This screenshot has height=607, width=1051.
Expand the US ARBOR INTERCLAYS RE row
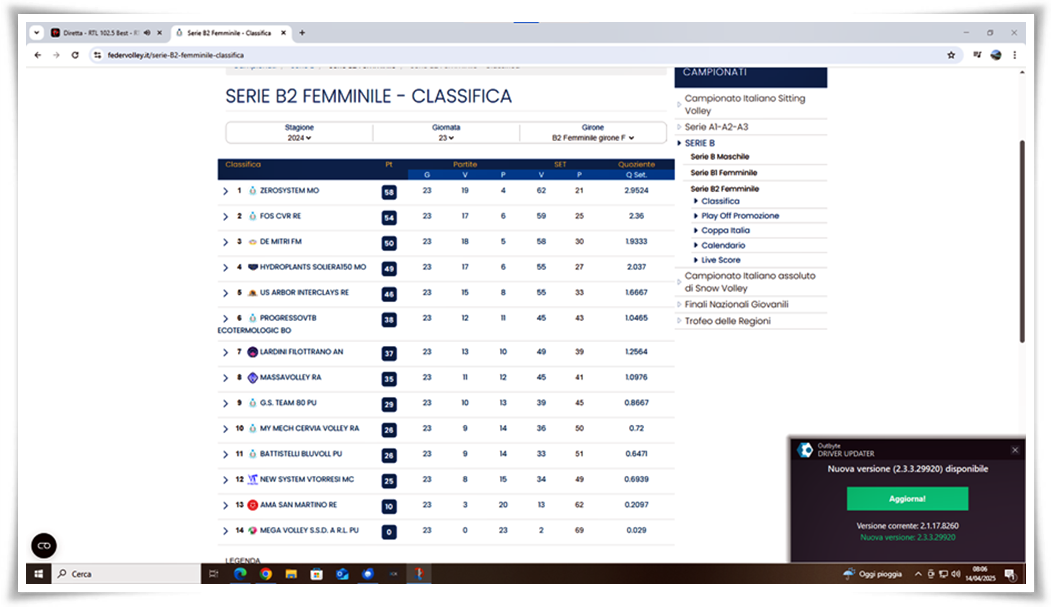pos(225,293)
